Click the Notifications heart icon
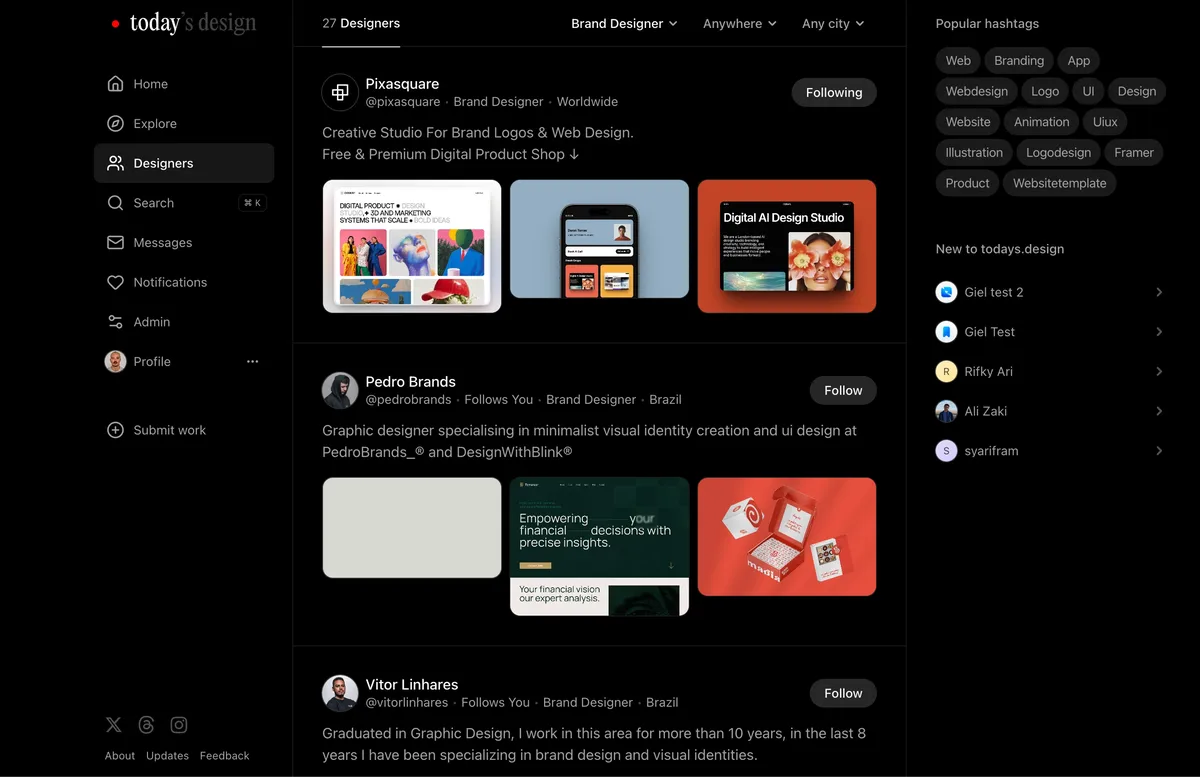Viewport: 1200px width, 777px height. (116, 282)
